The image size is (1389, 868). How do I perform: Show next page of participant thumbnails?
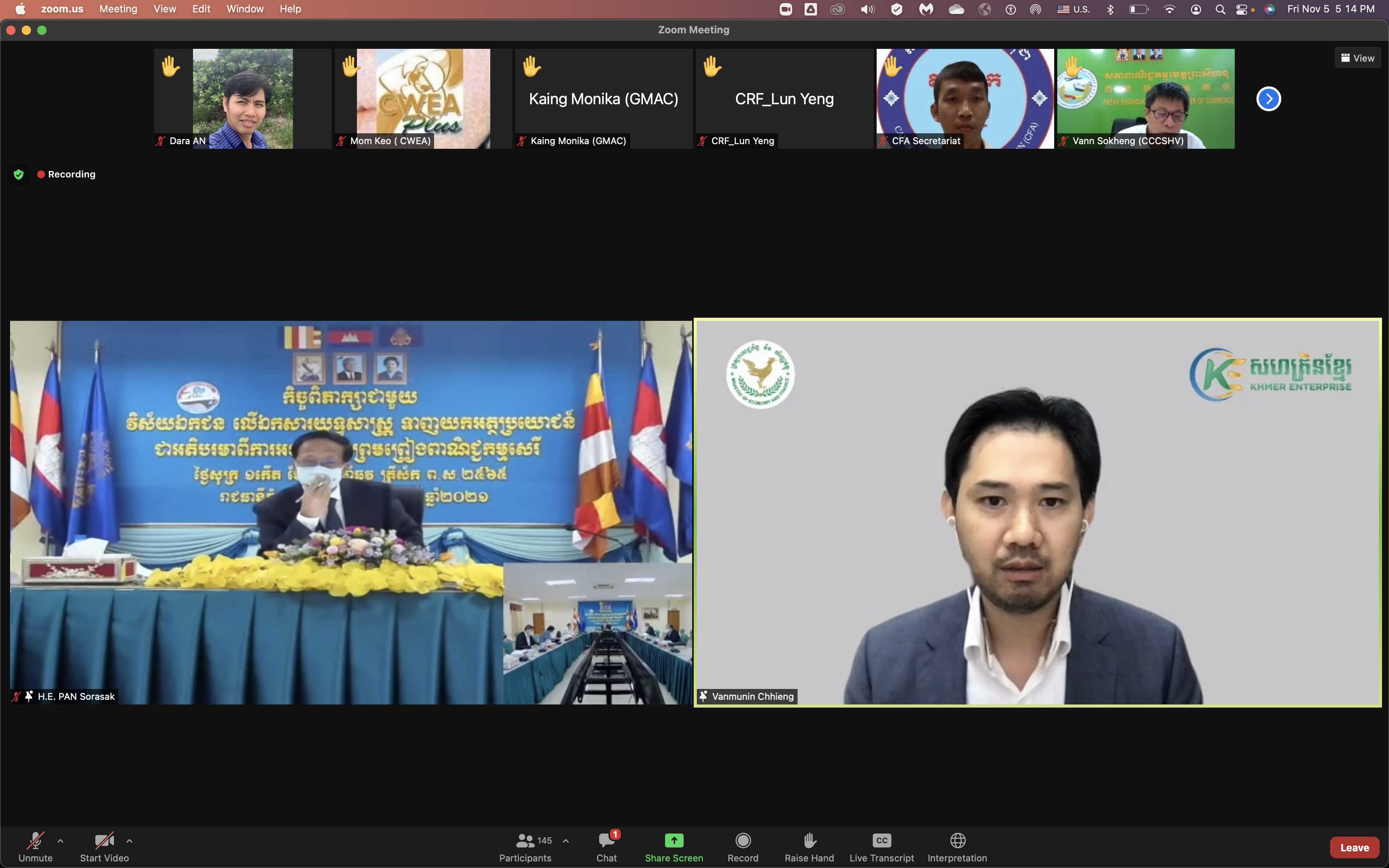1268,99
